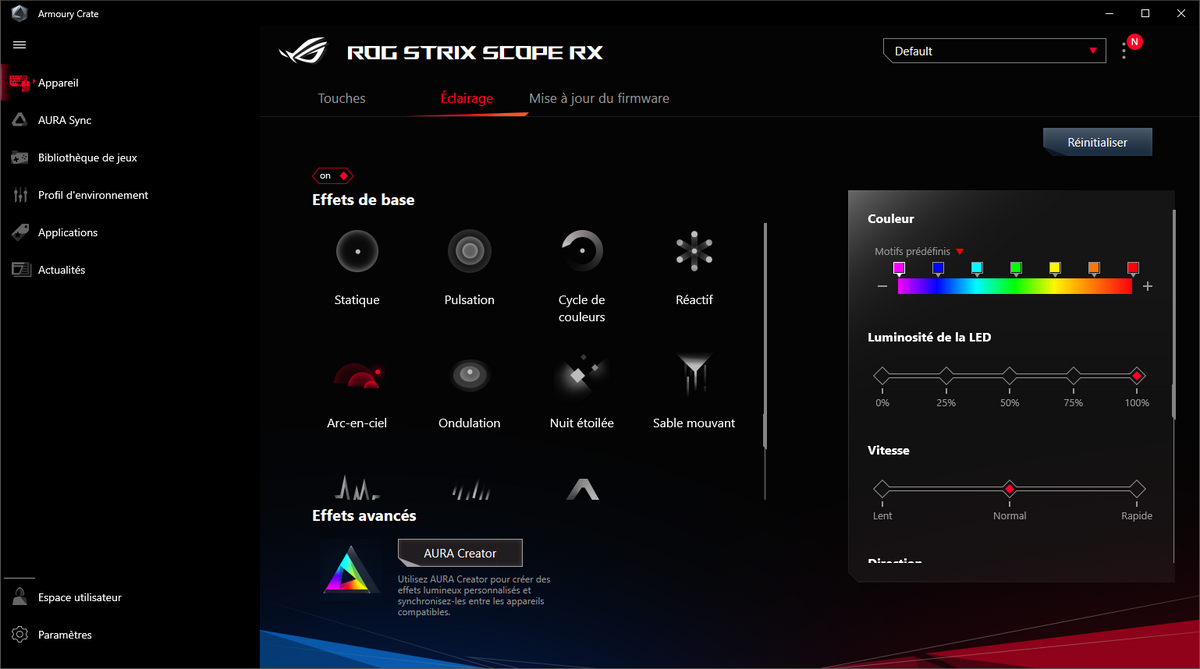Select the red color stop swatch
This screenshot has width=1200, height=669.
[x=1133, y=268]
